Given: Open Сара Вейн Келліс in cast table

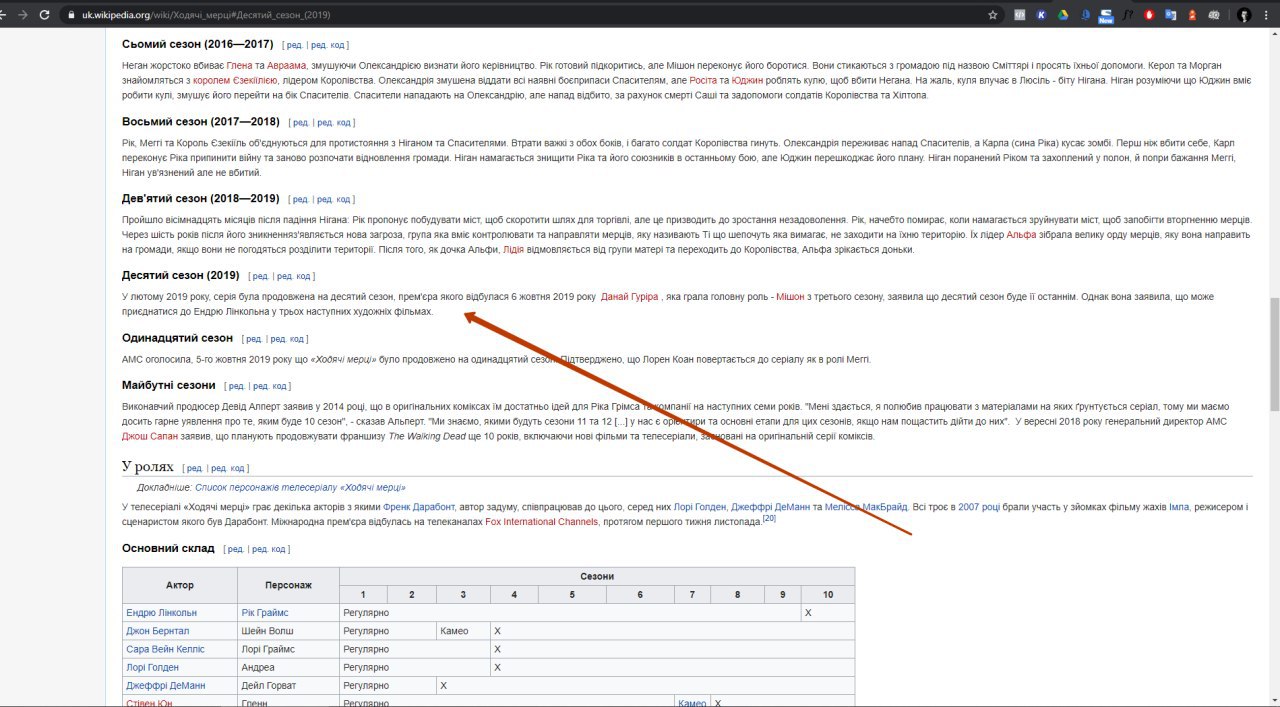Looking at the screenshot, I should [165, 649].
